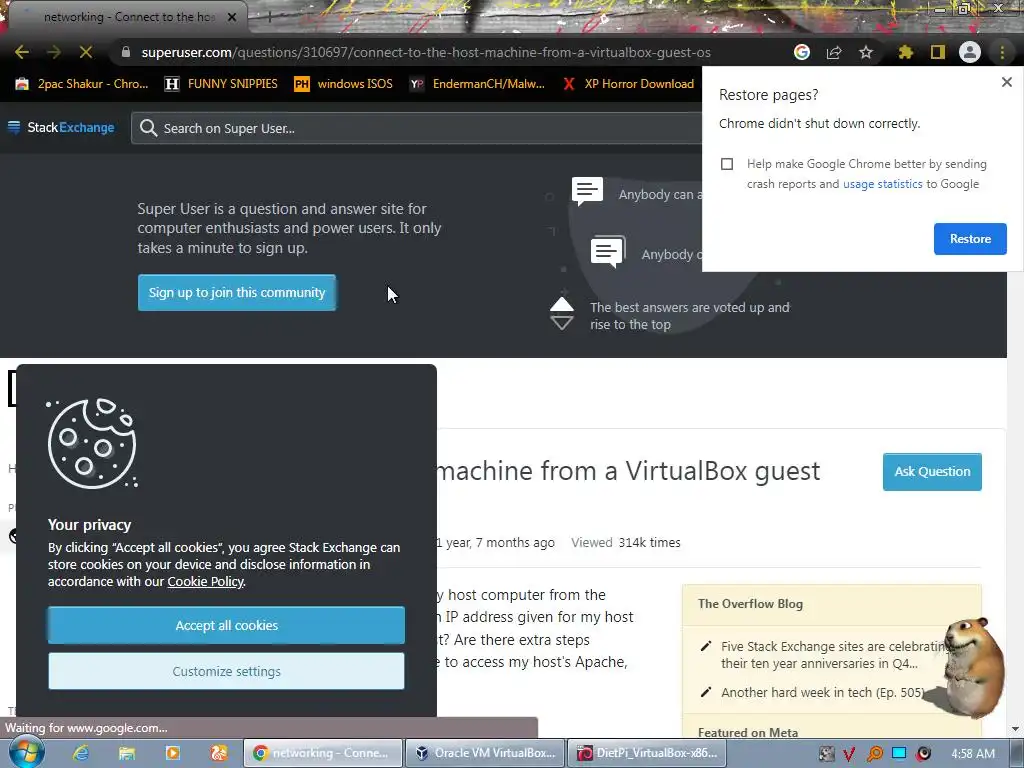1024x768 pixels.
Task: Click the upvote arrow illustration icon
Action: pos(562,305)
